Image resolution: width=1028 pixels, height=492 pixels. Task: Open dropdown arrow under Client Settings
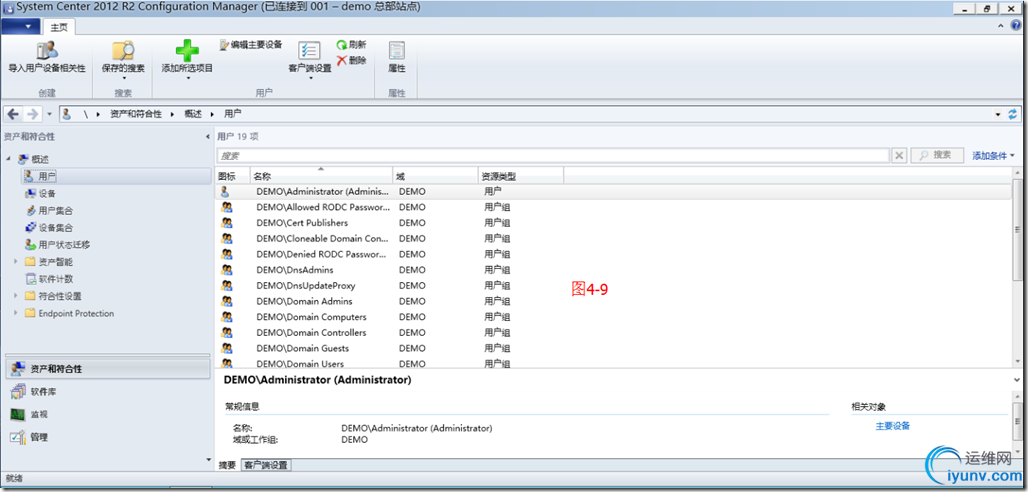pos(309,78)
